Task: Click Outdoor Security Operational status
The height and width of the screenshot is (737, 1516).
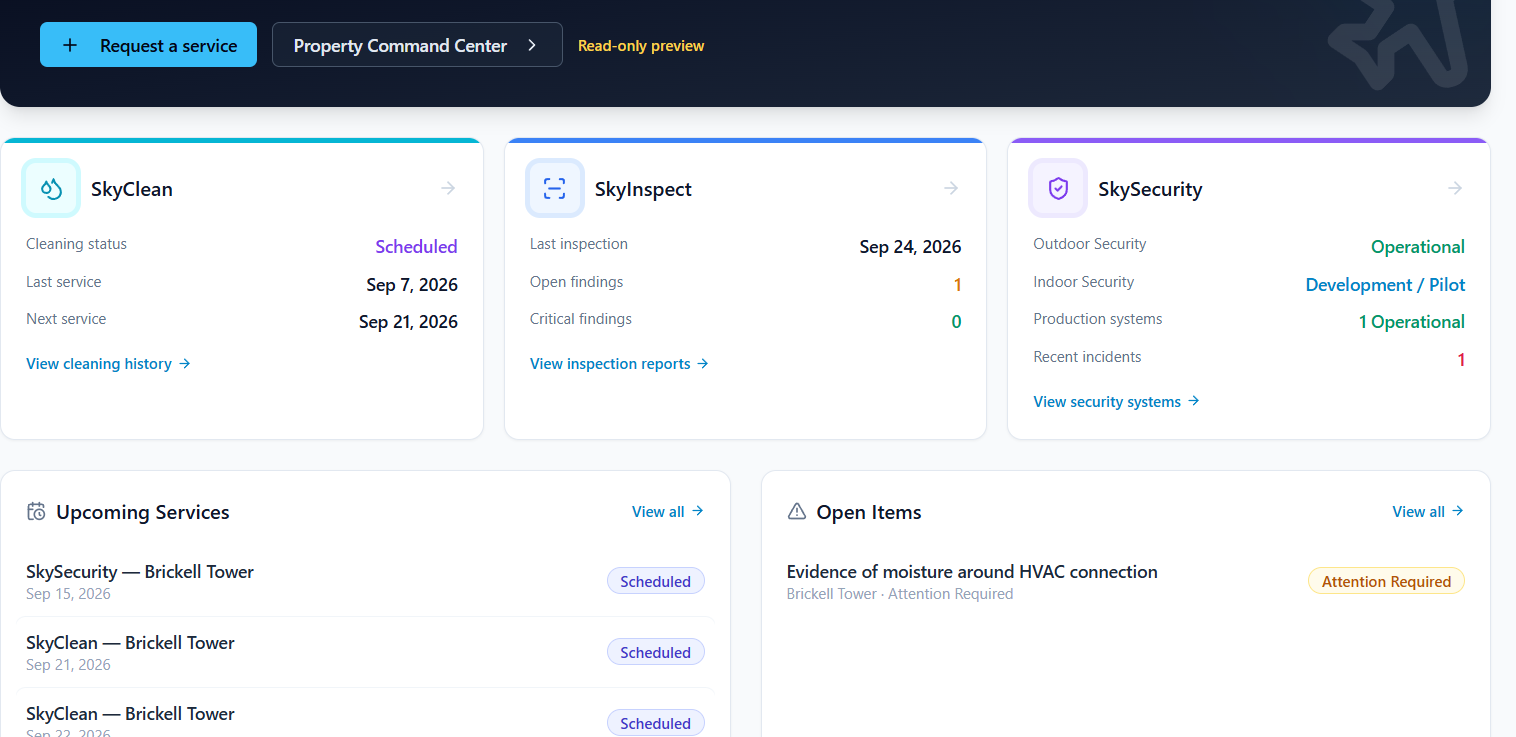Action: [x=1418, y=247]
